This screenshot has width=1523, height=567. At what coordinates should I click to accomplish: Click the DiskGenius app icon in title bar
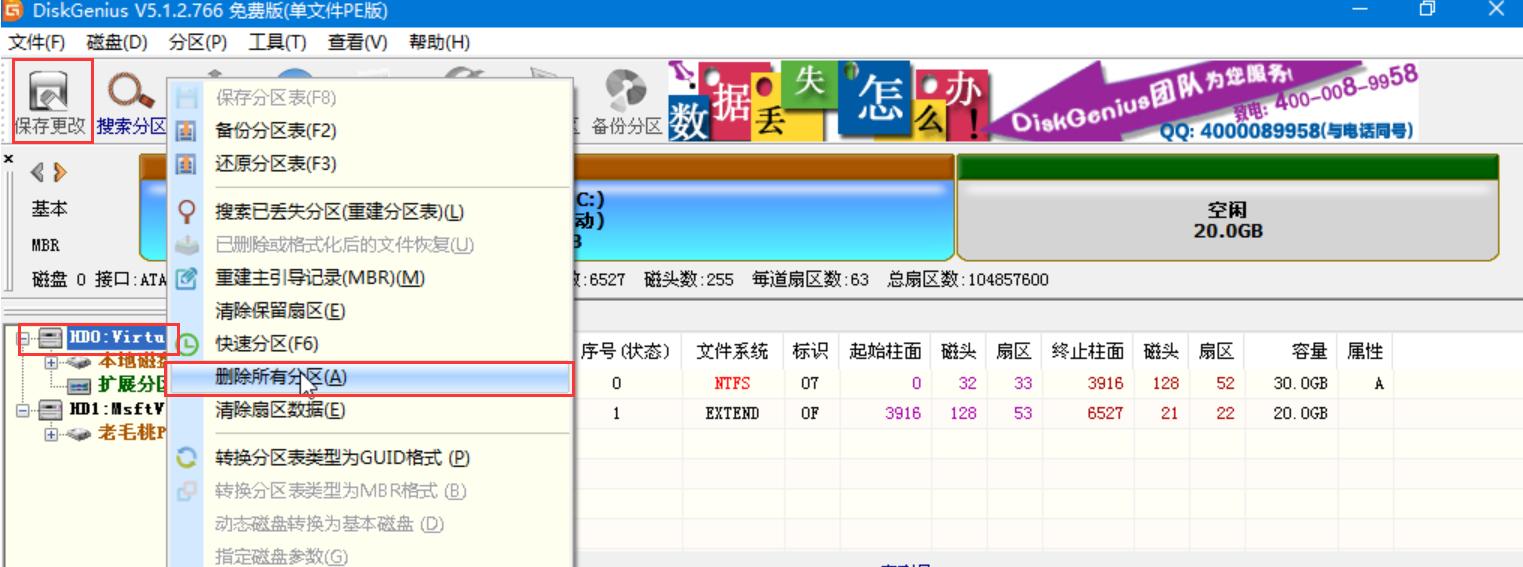pos(13,11)
